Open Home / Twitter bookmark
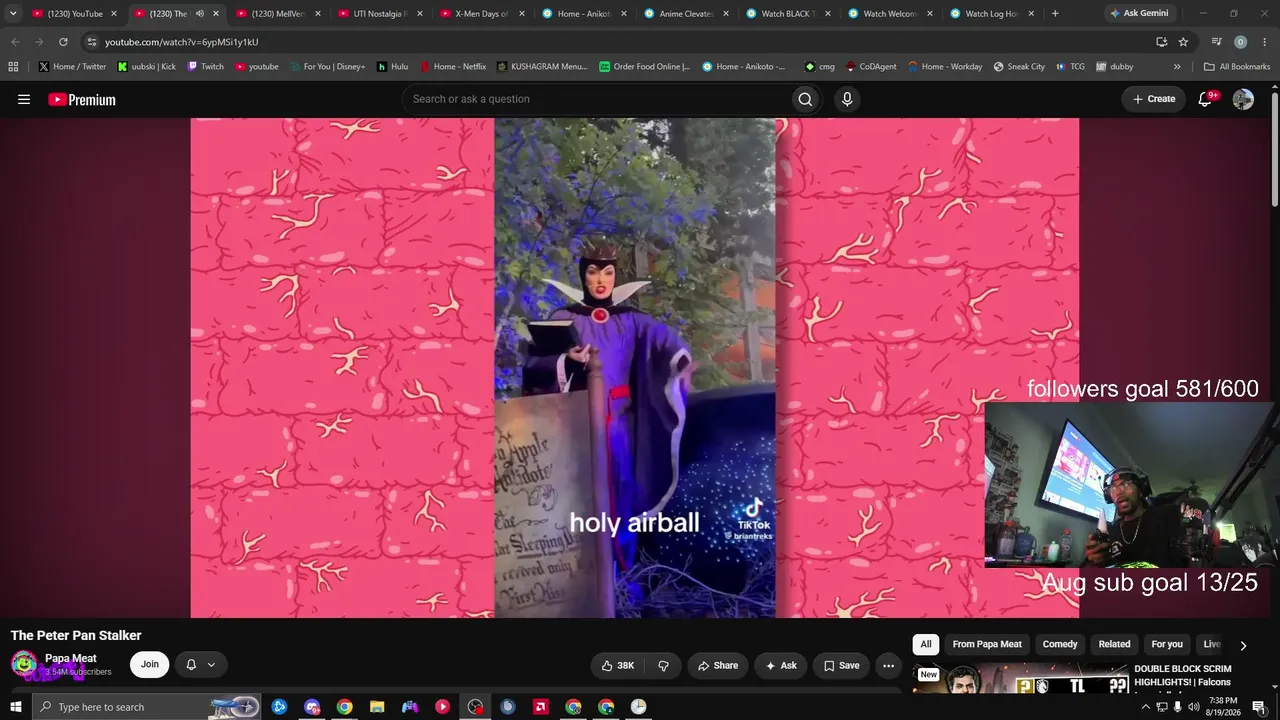Viewport: 1280px width, 720px height. click(x=73, y=67)
